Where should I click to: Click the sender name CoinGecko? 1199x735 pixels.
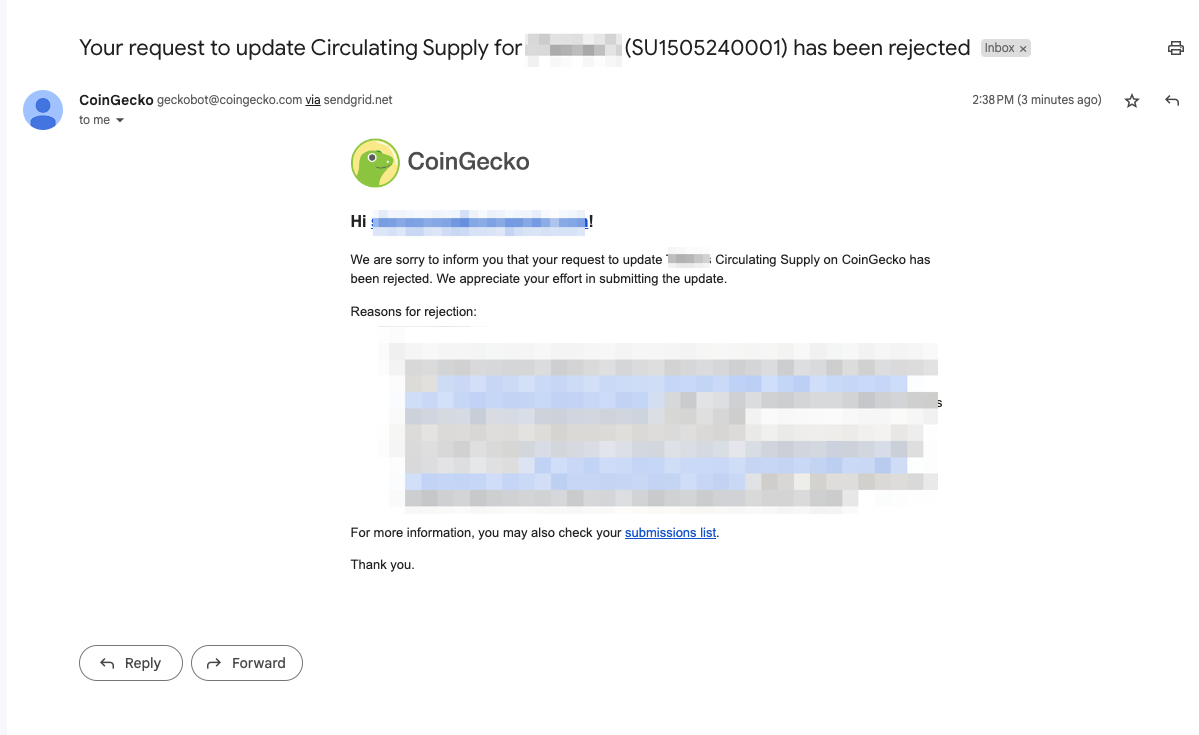(116, 100)
